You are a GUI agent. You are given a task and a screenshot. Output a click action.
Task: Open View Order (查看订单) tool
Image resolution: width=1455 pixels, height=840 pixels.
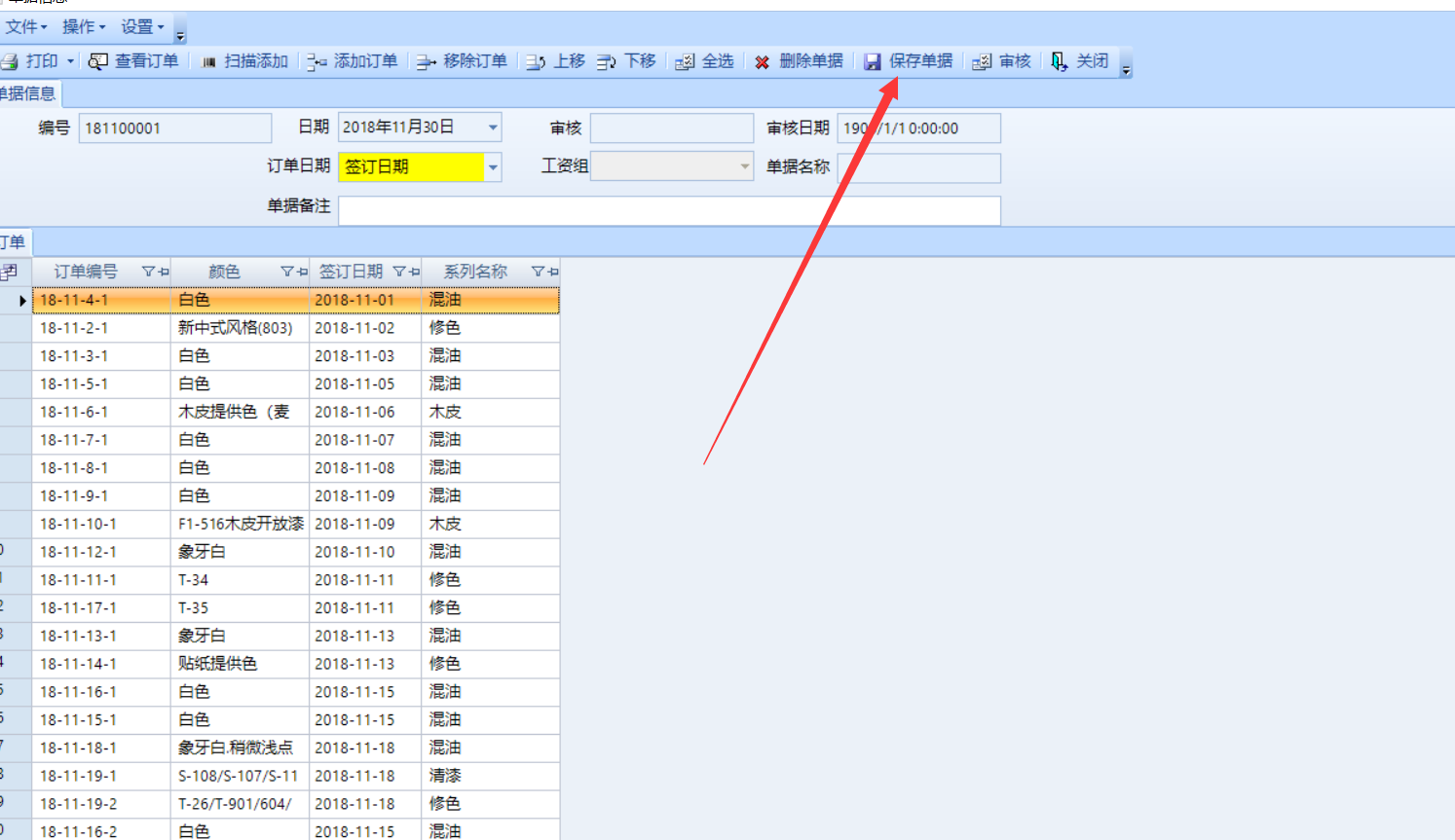click(x=98, y=61)
